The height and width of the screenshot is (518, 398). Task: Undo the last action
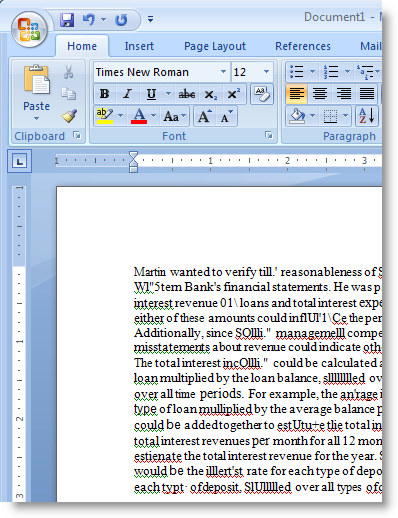[88, 20]
